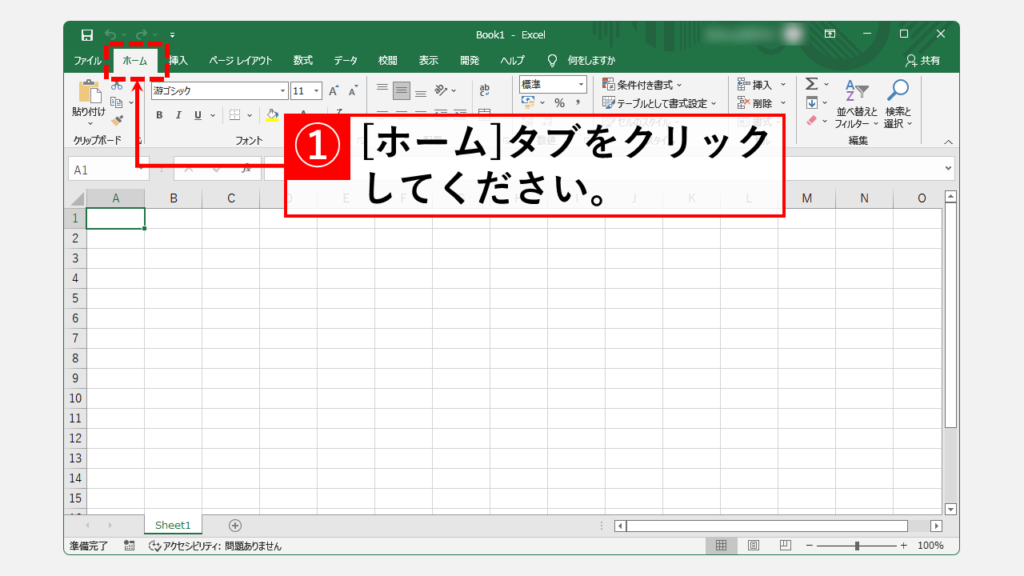Toggle Italic formatting

tap(180, 115)
